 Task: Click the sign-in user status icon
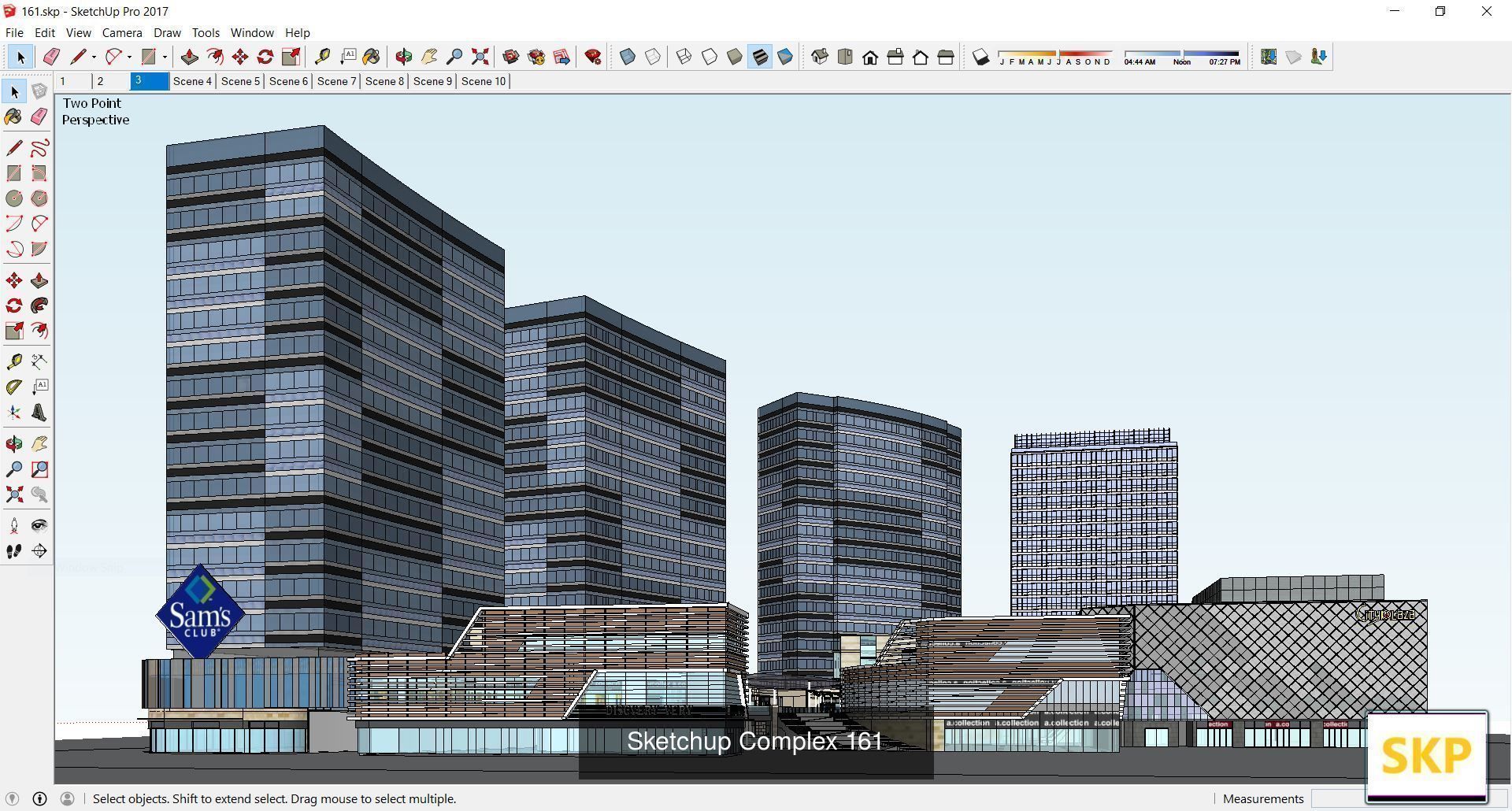67,798
